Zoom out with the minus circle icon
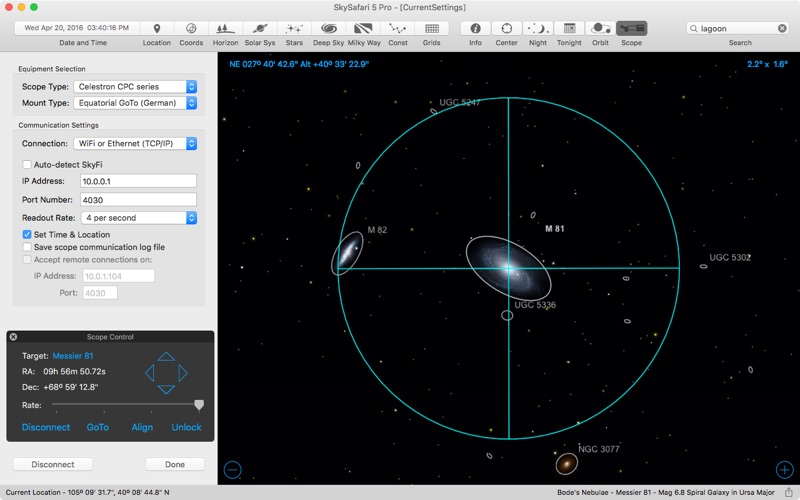Image resolution: width=800 pixels, height=500 pixels. pyautogui.click(x=233, y=469)
